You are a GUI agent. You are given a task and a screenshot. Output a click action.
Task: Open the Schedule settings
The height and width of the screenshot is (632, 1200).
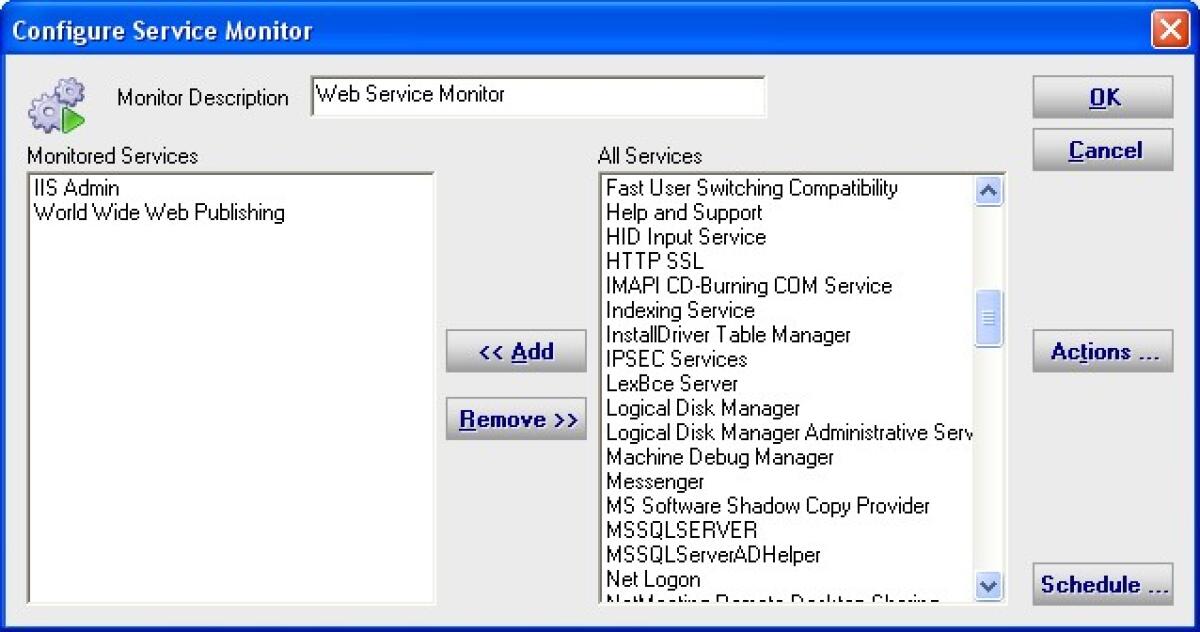click(1103, 584)
